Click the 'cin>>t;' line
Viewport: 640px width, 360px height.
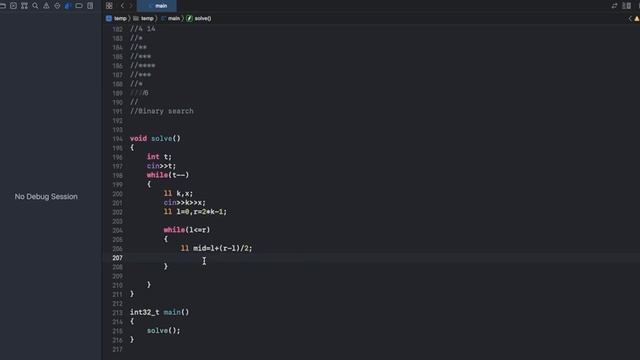(161, 166)
